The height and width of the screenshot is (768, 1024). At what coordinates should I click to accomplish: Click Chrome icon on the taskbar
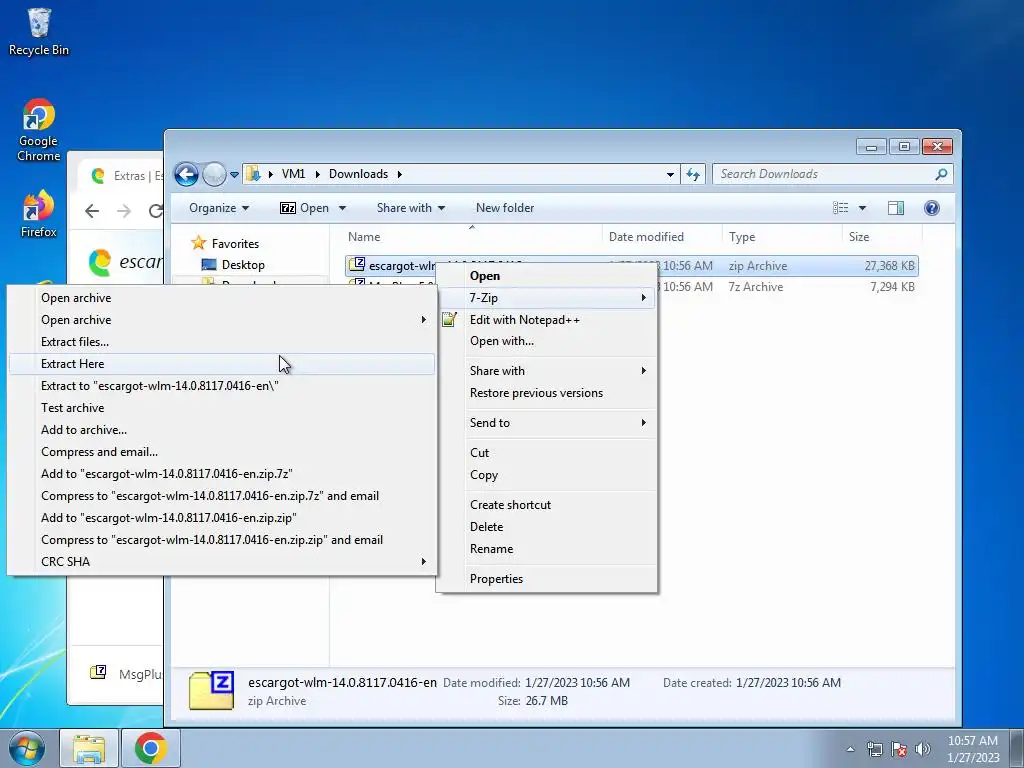[x=150, y=748]
